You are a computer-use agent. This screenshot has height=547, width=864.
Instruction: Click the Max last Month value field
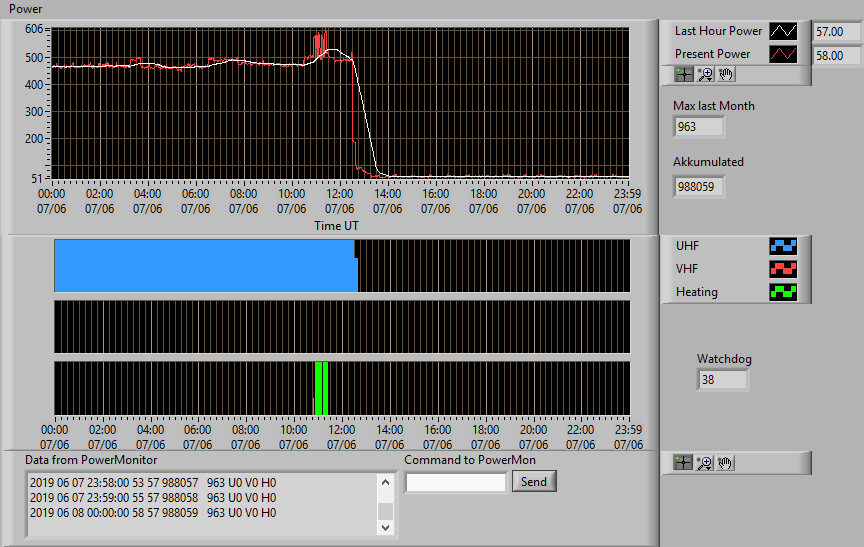[698, 127]
